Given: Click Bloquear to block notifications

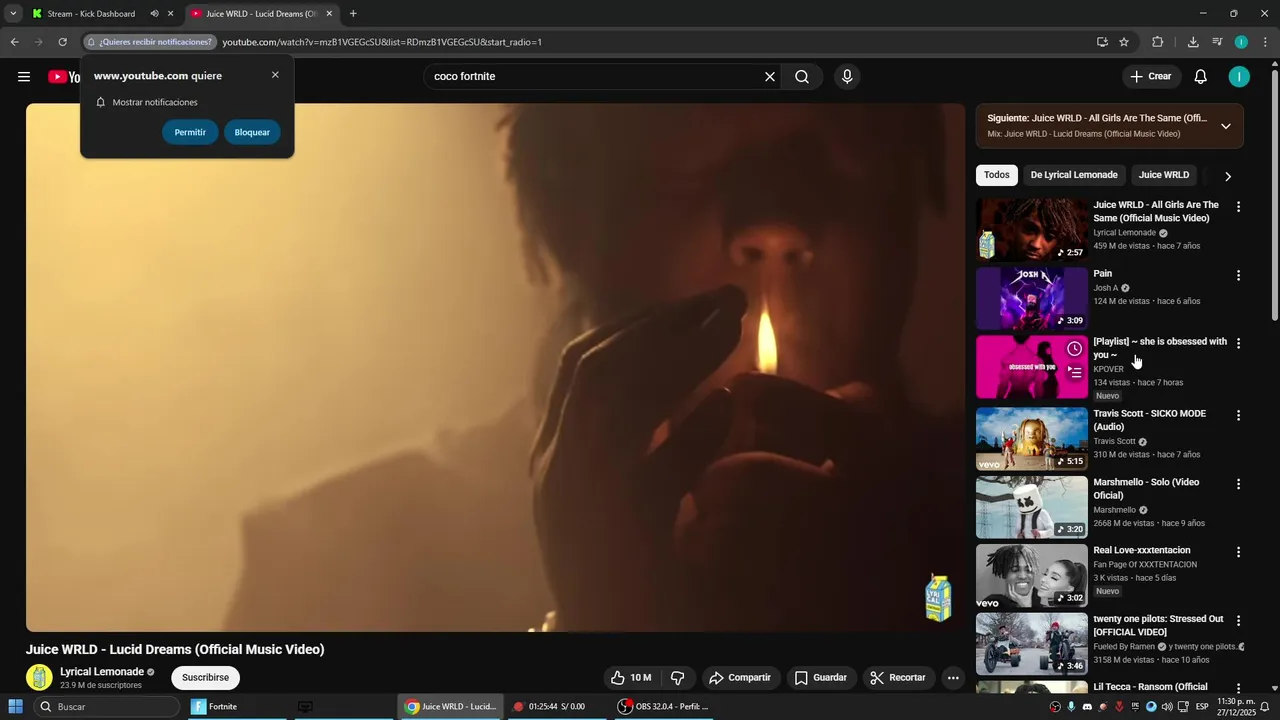Looking at the screenshot, I should coord(252,132).
